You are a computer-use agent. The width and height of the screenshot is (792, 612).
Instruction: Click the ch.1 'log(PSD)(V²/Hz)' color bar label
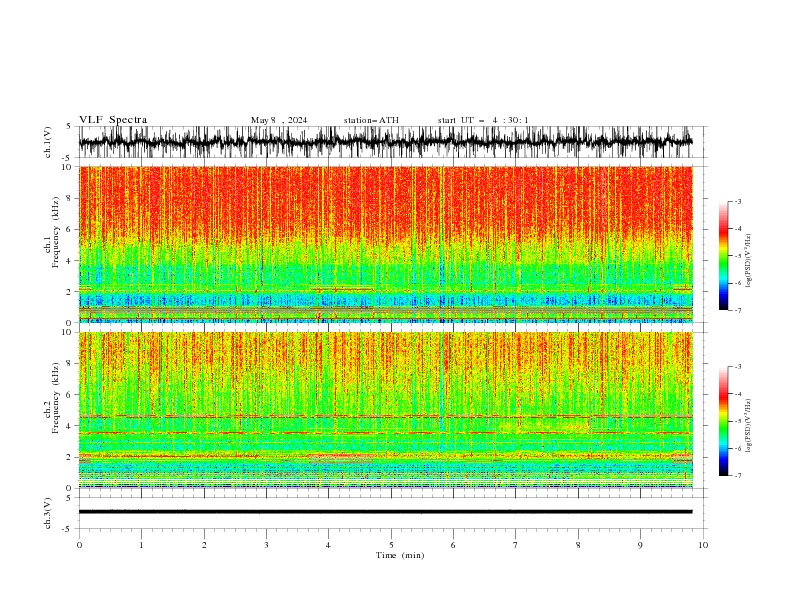point(749,261)
